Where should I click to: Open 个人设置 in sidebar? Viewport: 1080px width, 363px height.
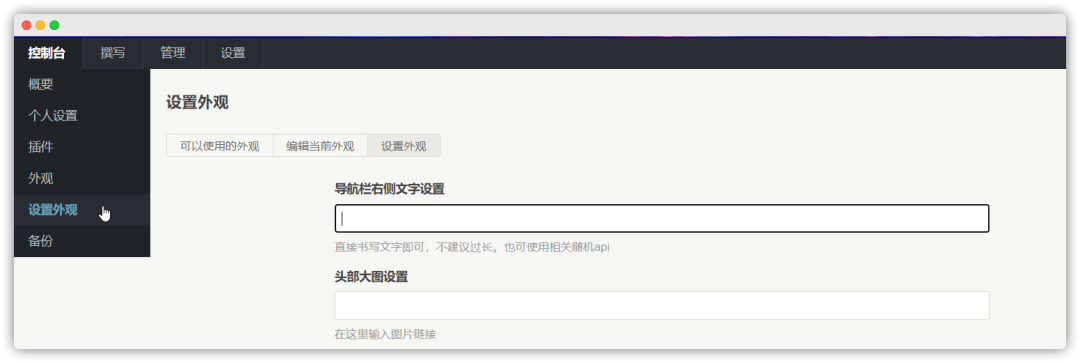tap(81, 116)
